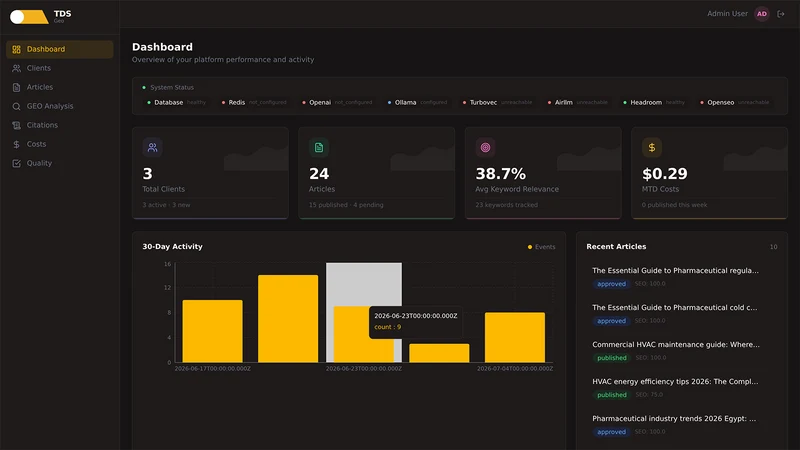Select the Turbovec status indicator
The height and width of the screenshot is (450, 800).
[497, 103]
